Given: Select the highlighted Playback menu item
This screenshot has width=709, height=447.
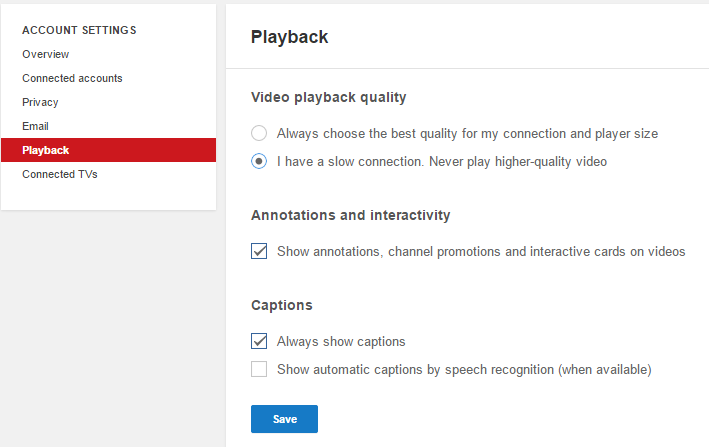Looking at the screenshot, I should pos(109,150).
